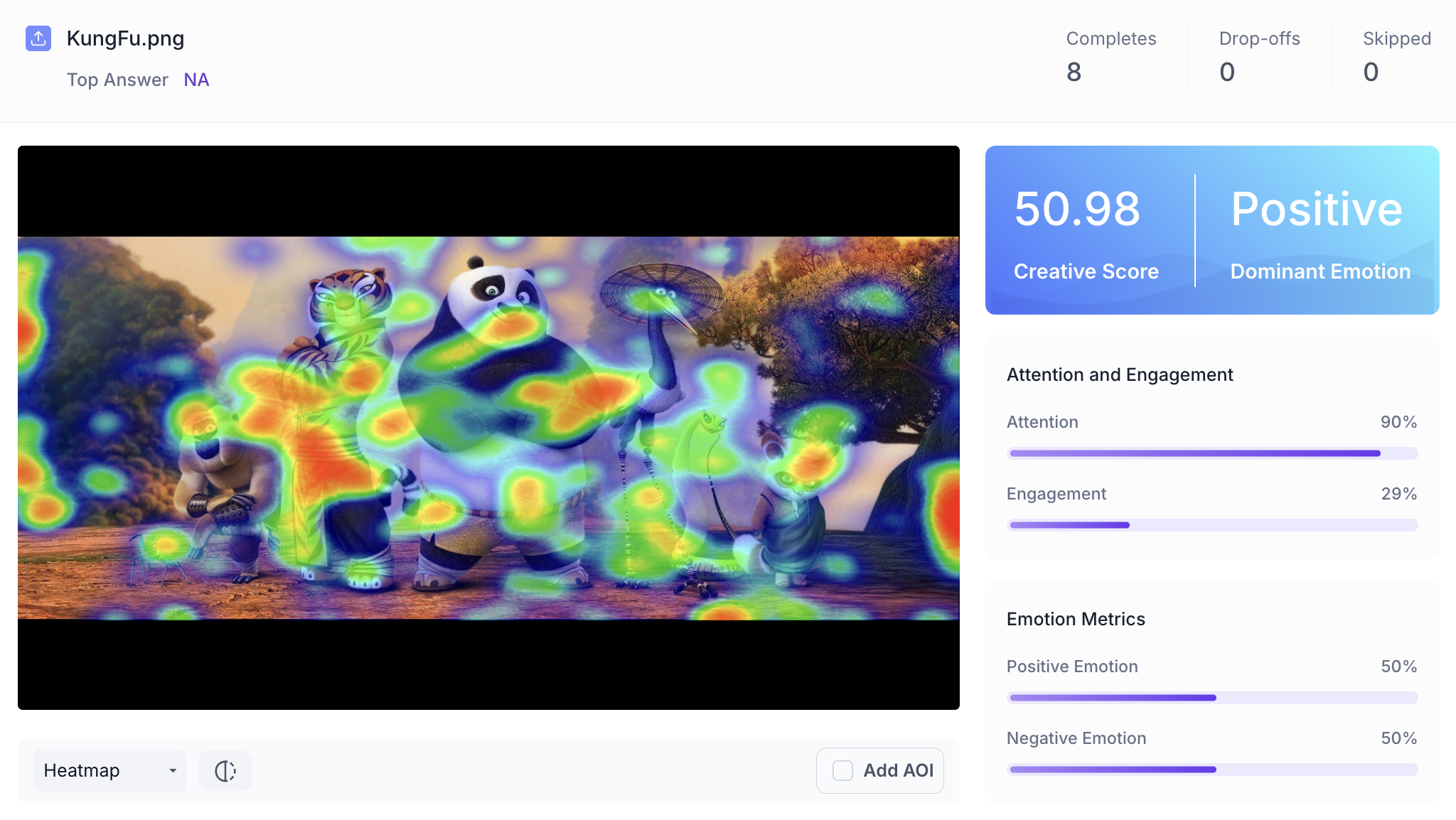Click the Emotion Metrics heading

point(1076,619)
